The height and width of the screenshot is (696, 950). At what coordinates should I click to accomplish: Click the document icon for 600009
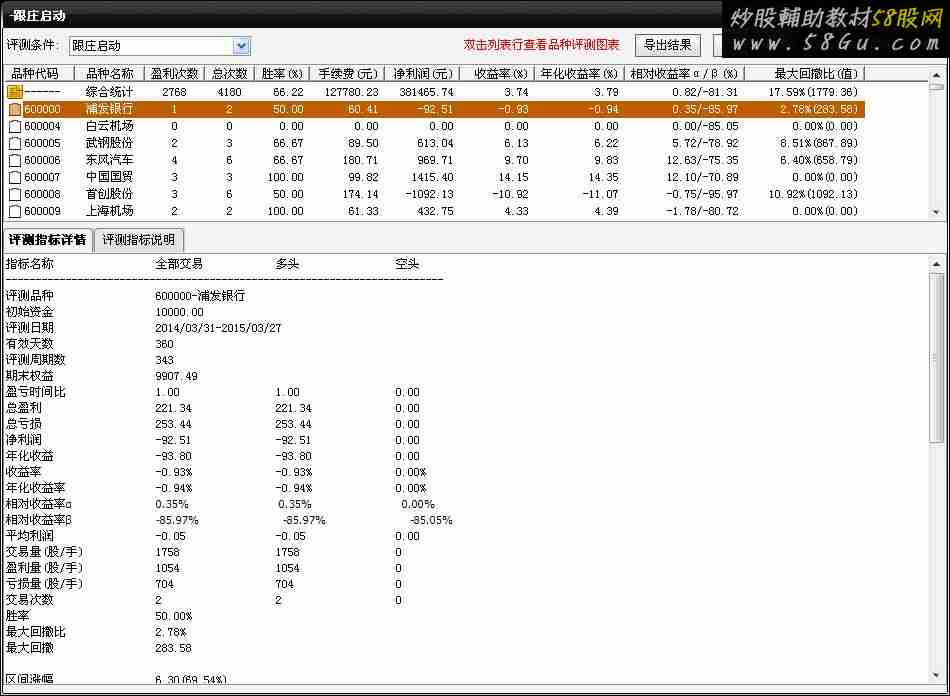tap(15, 211)
